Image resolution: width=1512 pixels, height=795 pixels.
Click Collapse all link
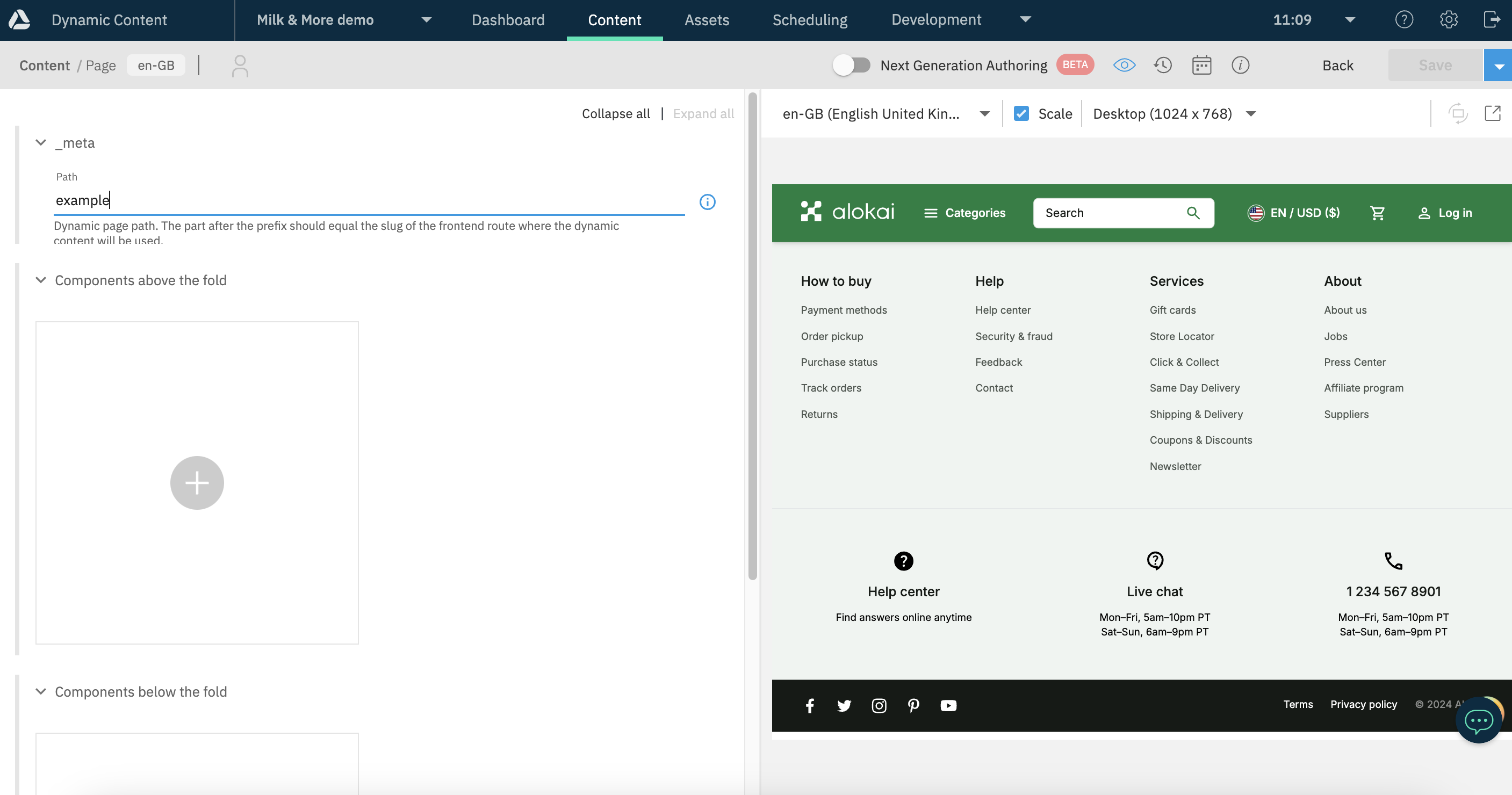click(615, 113)
